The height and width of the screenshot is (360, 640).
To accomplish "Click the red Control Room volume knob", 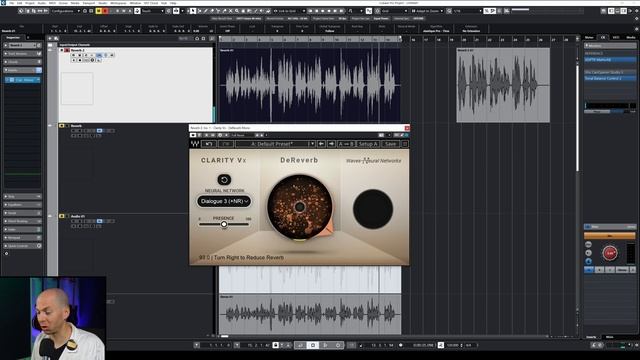I will (610, 253).
